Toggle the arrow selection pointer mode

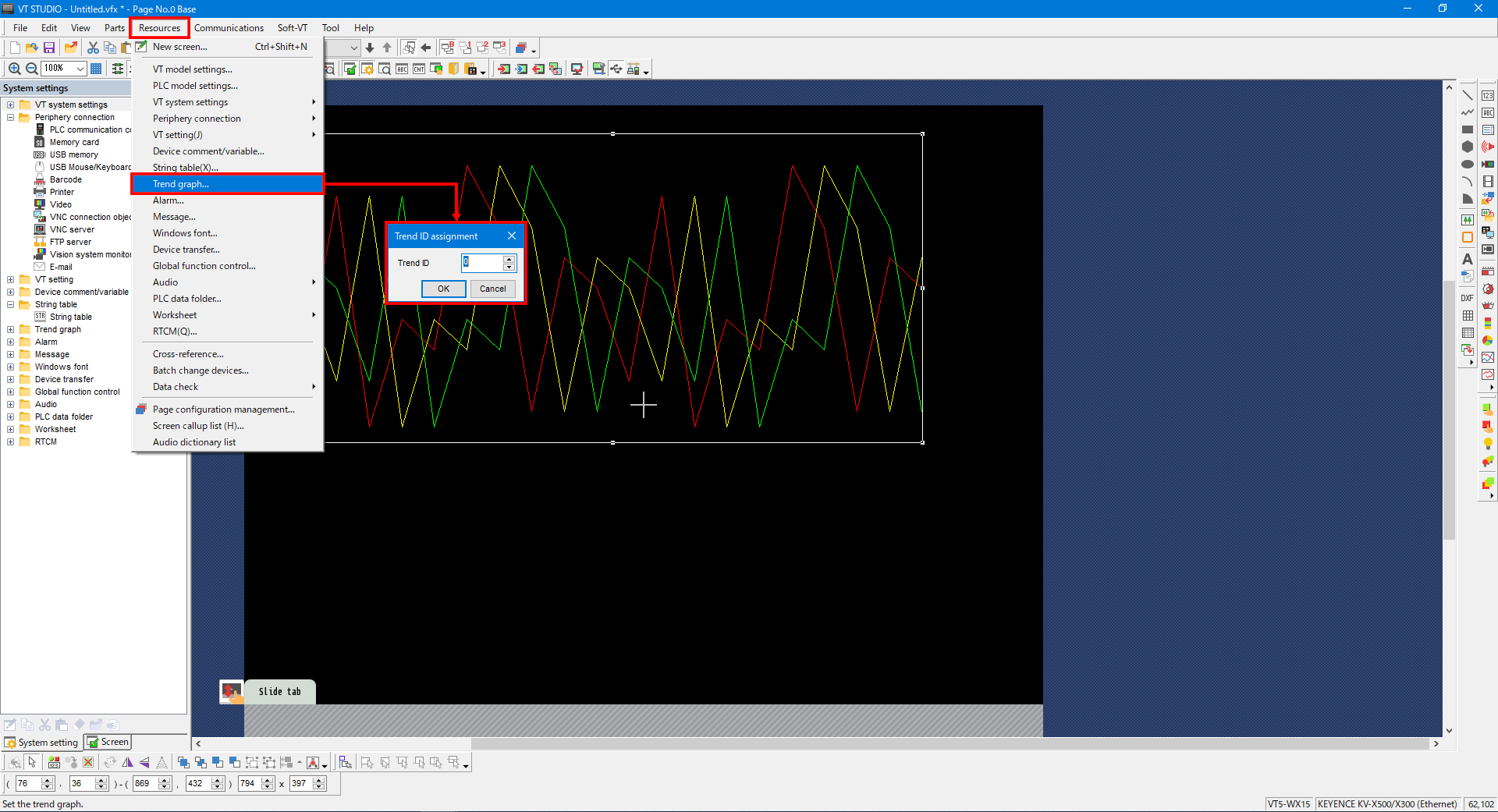coord(32,762)
